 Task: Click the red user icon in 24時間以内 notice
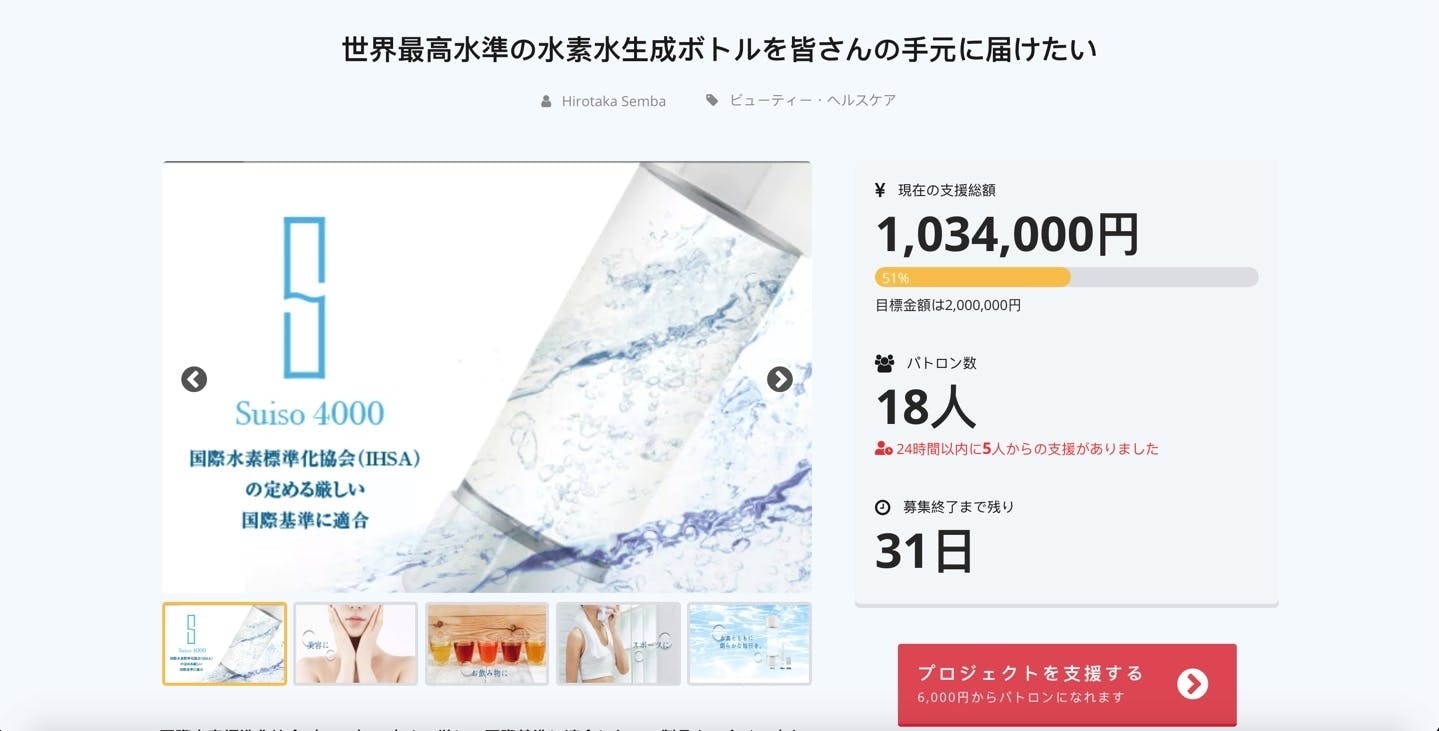[883, 449]
